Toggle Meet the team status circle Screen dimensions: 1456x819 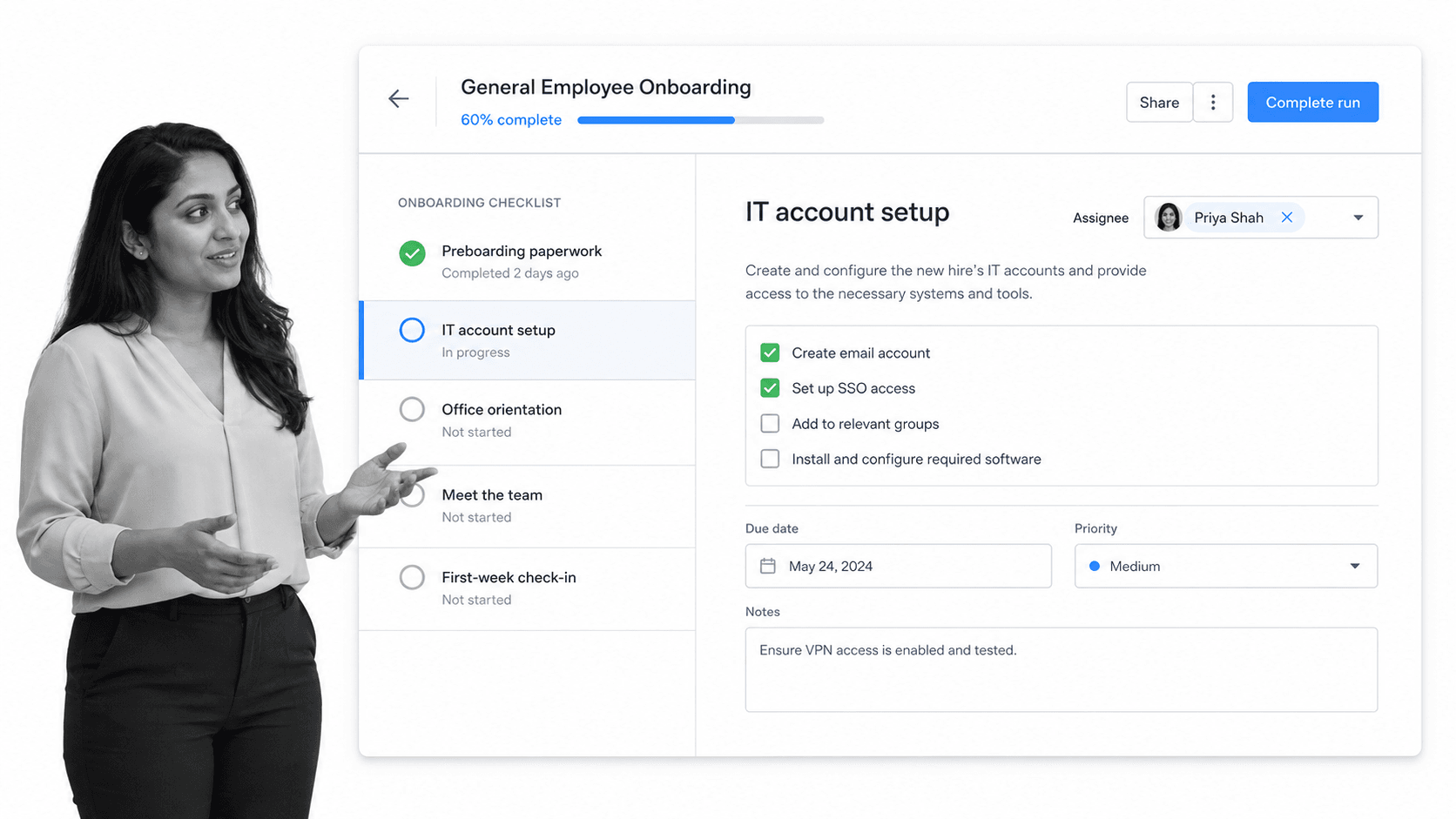coord(414,495)
